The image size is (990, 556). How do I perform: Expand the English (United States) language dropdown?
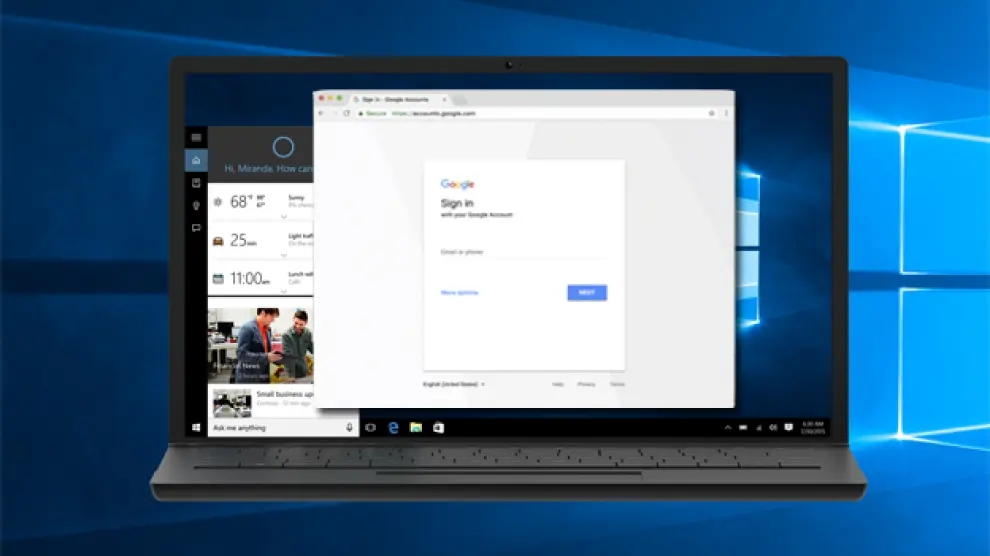coord(453,384)
